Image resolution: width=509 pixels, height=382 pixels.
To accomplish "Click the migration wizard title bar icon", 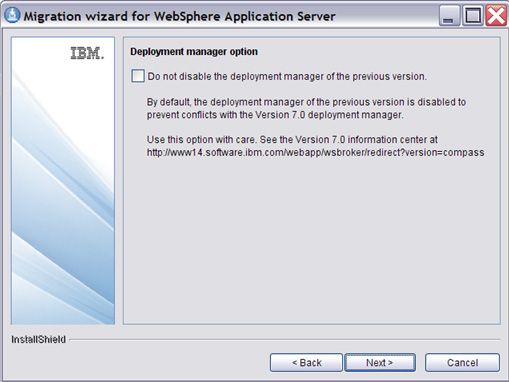I will click(13, 15).
